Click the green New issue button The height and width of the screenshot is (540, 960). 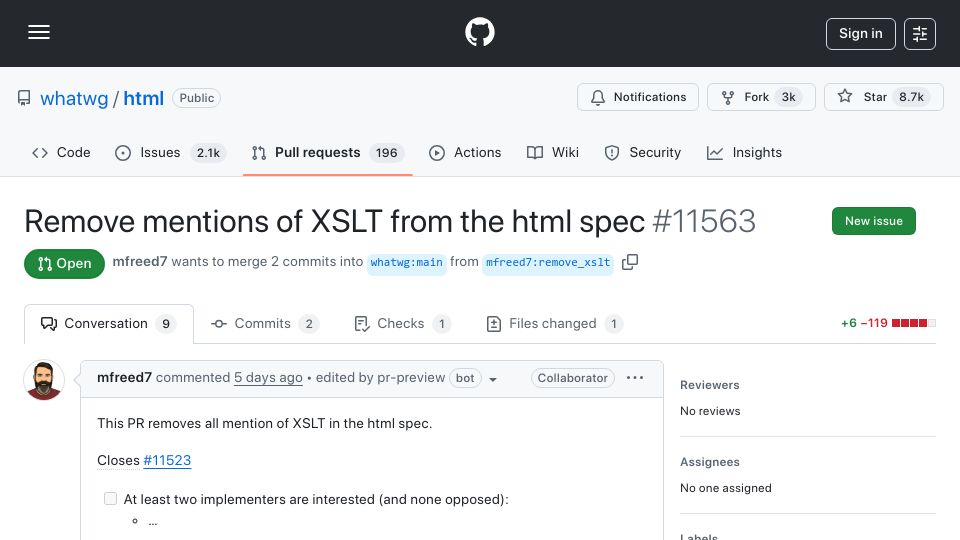click(874, 221)
